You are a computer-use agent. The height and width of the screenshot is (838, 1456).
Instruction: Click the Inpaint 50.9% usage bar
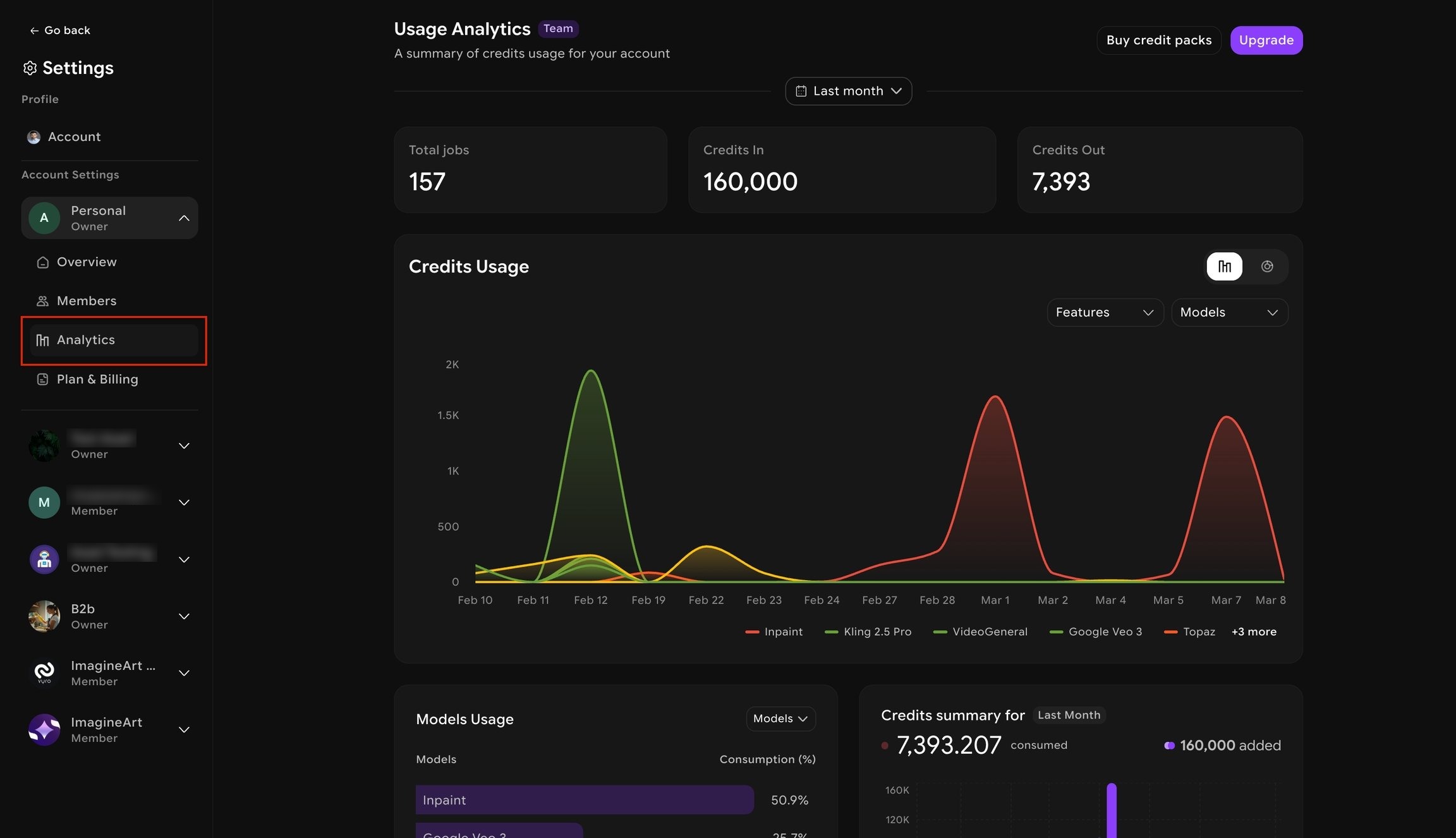tap(585, 800)
